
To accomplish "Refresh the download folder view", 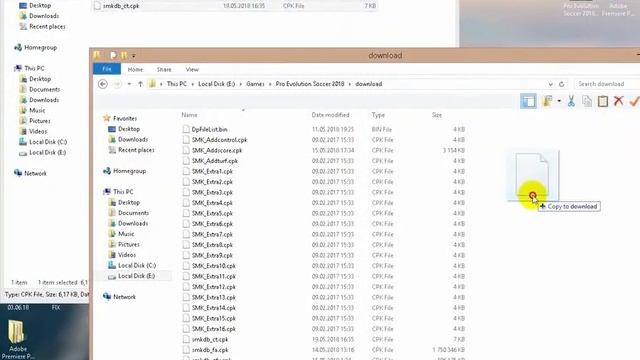I will tap(562, 84).
